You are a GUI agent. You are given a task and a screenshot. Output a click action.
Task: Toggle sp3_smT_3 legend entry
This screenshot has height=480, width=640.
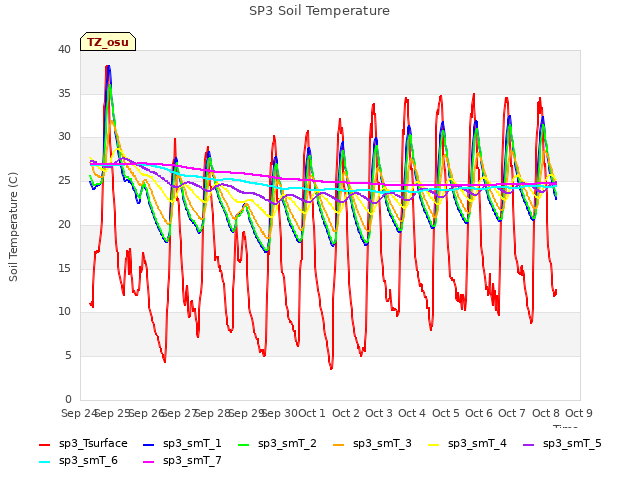click(372, 444)
